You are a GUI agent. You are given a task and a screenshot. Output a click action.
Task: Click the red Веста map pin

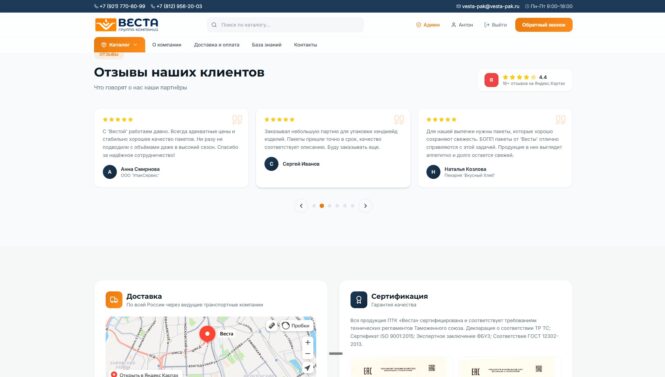[x=207, y=335]
